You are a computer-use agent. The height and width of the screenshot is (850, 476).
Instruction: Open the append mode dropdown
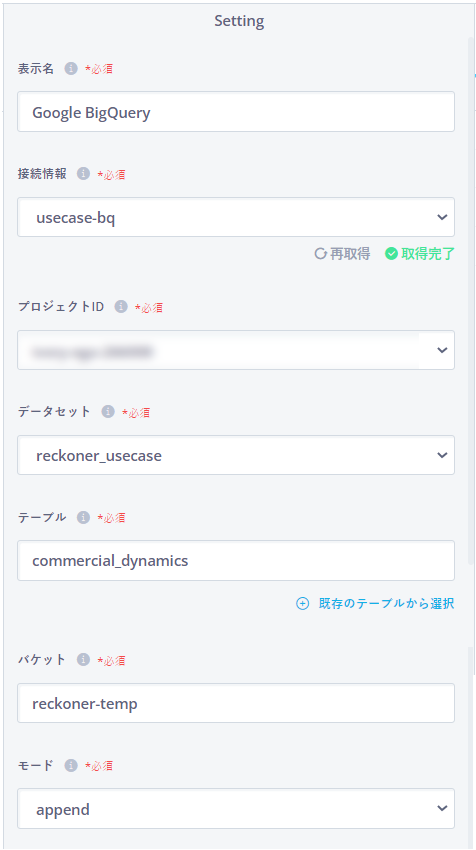point(236,809)
